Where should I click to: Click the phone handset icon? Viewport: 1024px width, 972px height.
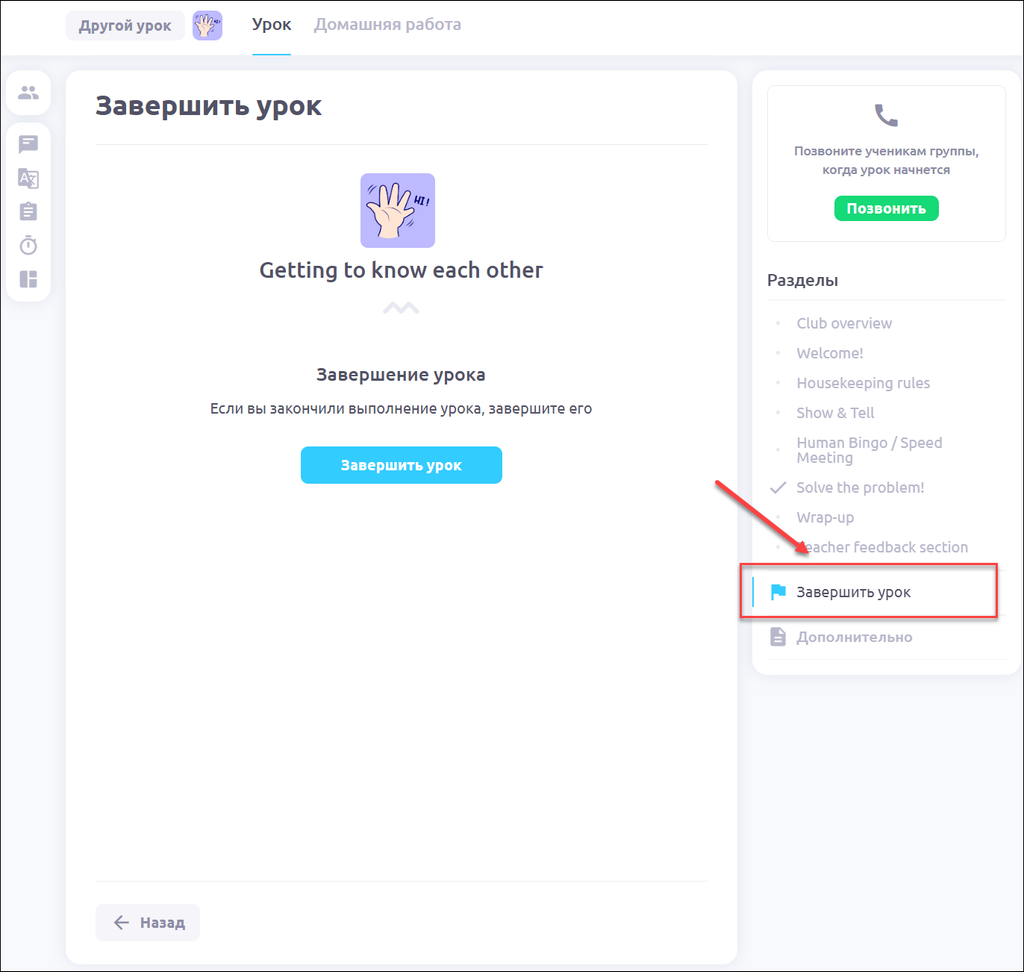886,116
